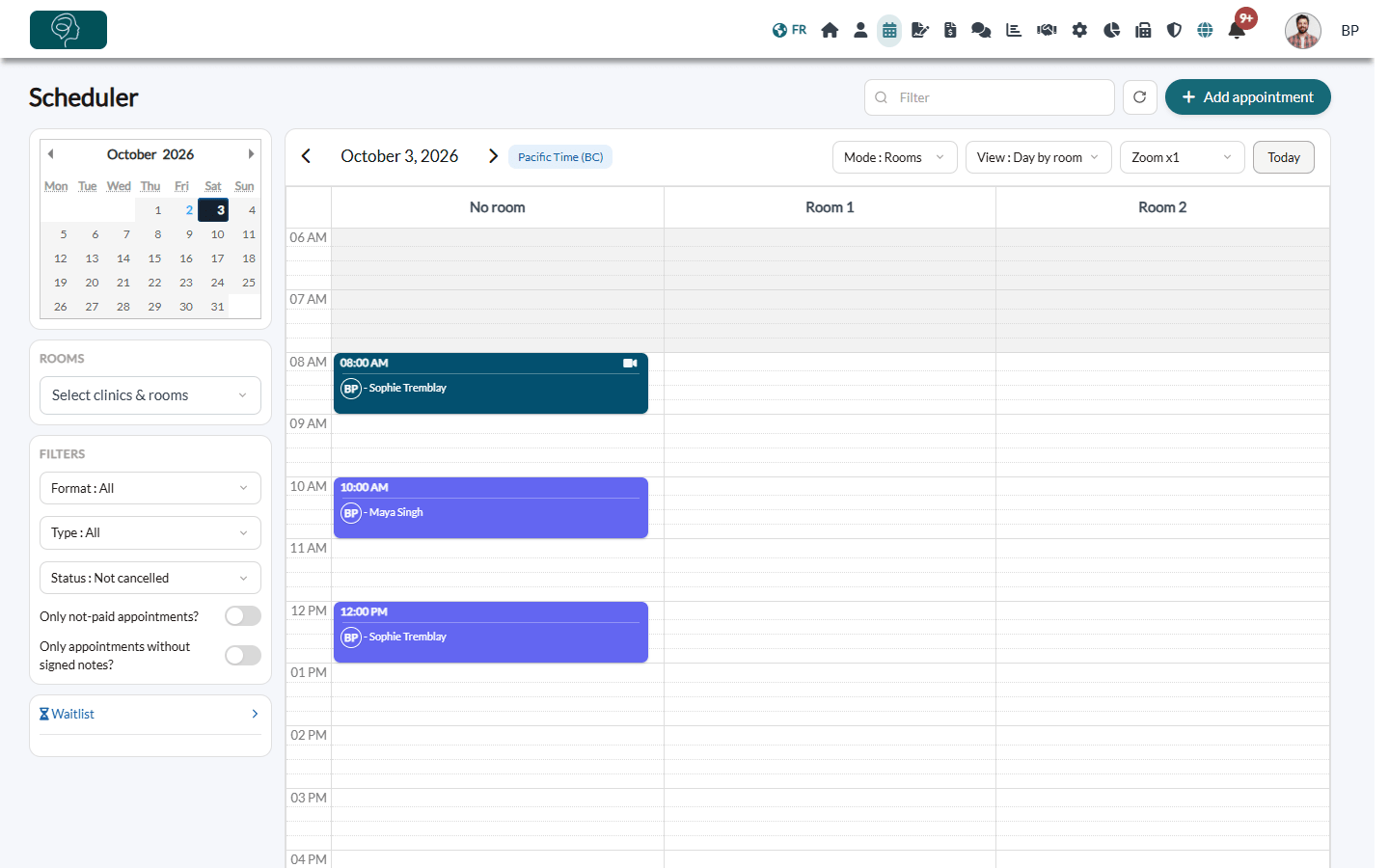
Task: Open Type: All filter dropdown
Action: pyautogui.click(x=150, y=532)
